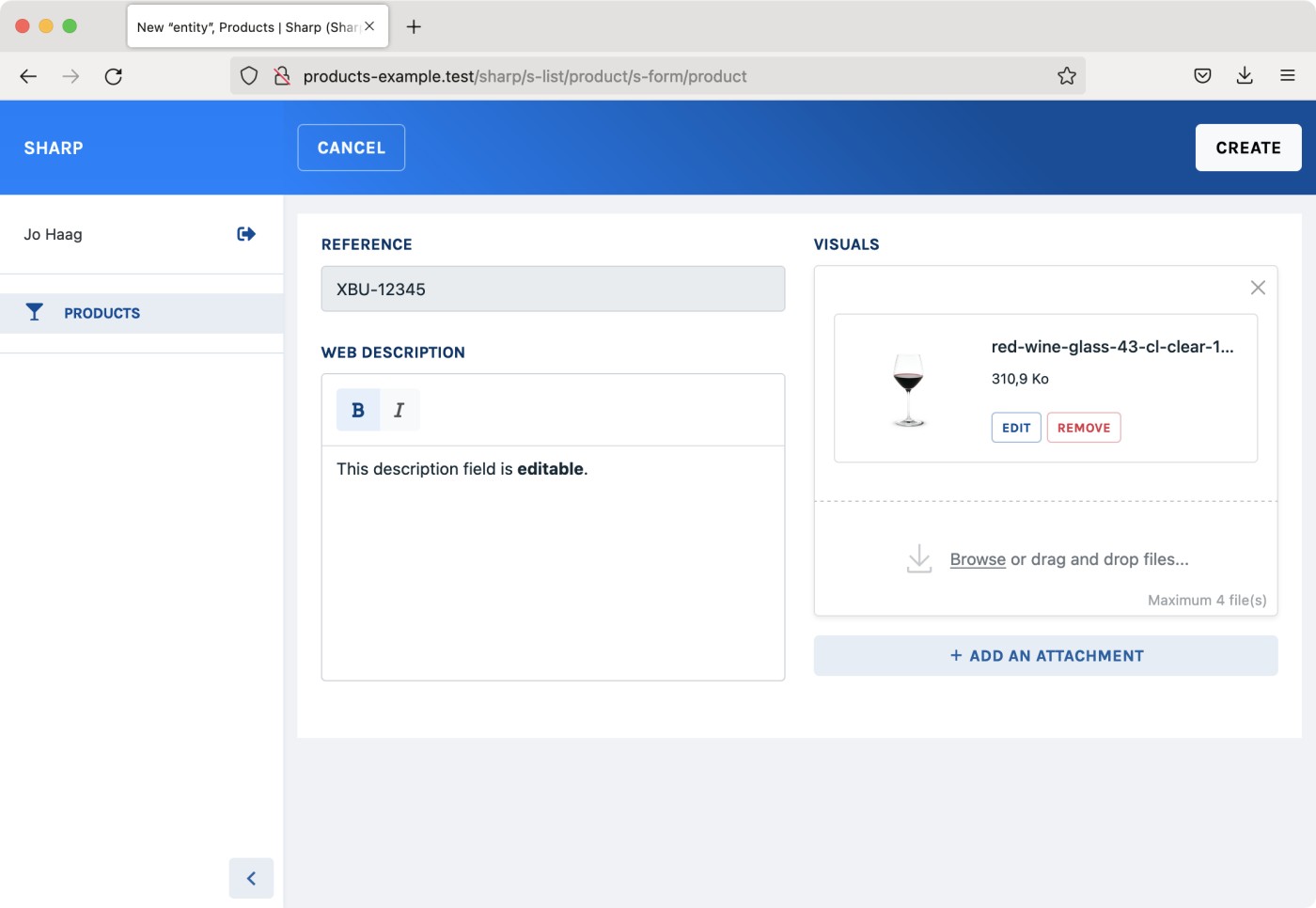Go back to the previous page
This screenshot has height=908, width=1316.
(x=28, y=76)
